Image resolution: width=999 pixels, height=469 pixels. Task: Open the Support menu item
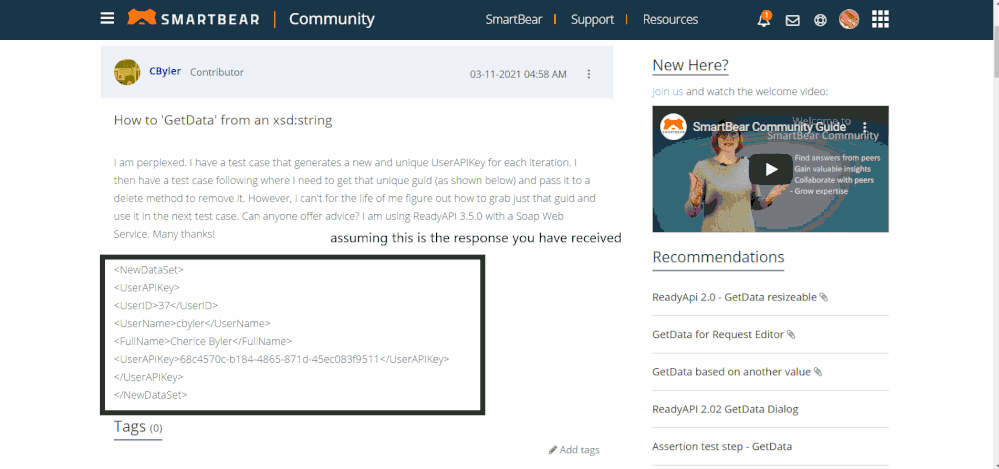pos(592,19)
